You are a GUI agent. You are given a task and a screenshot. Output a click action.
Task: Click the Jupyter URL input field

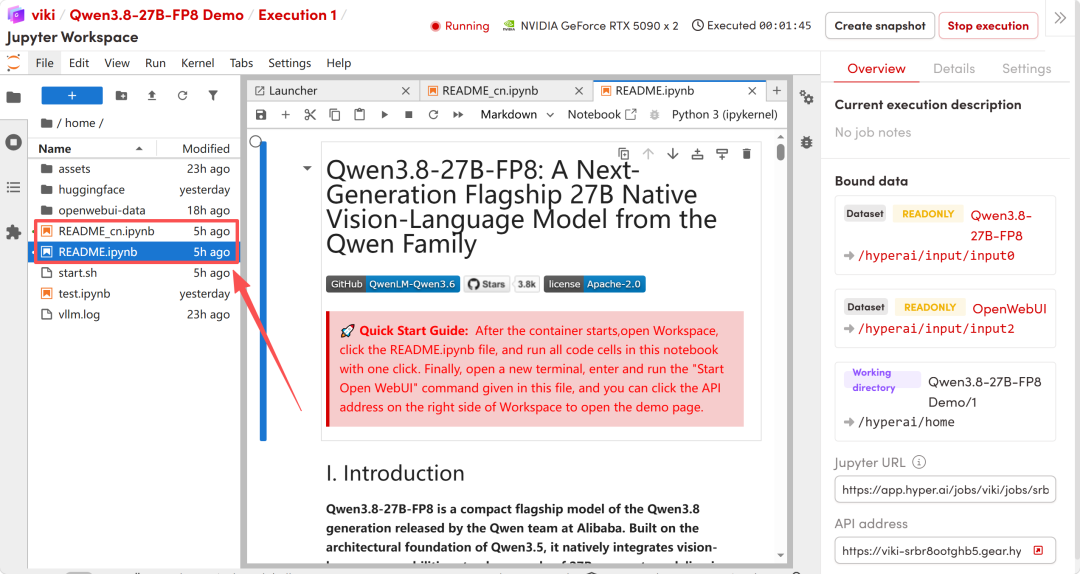coord(945,490)
